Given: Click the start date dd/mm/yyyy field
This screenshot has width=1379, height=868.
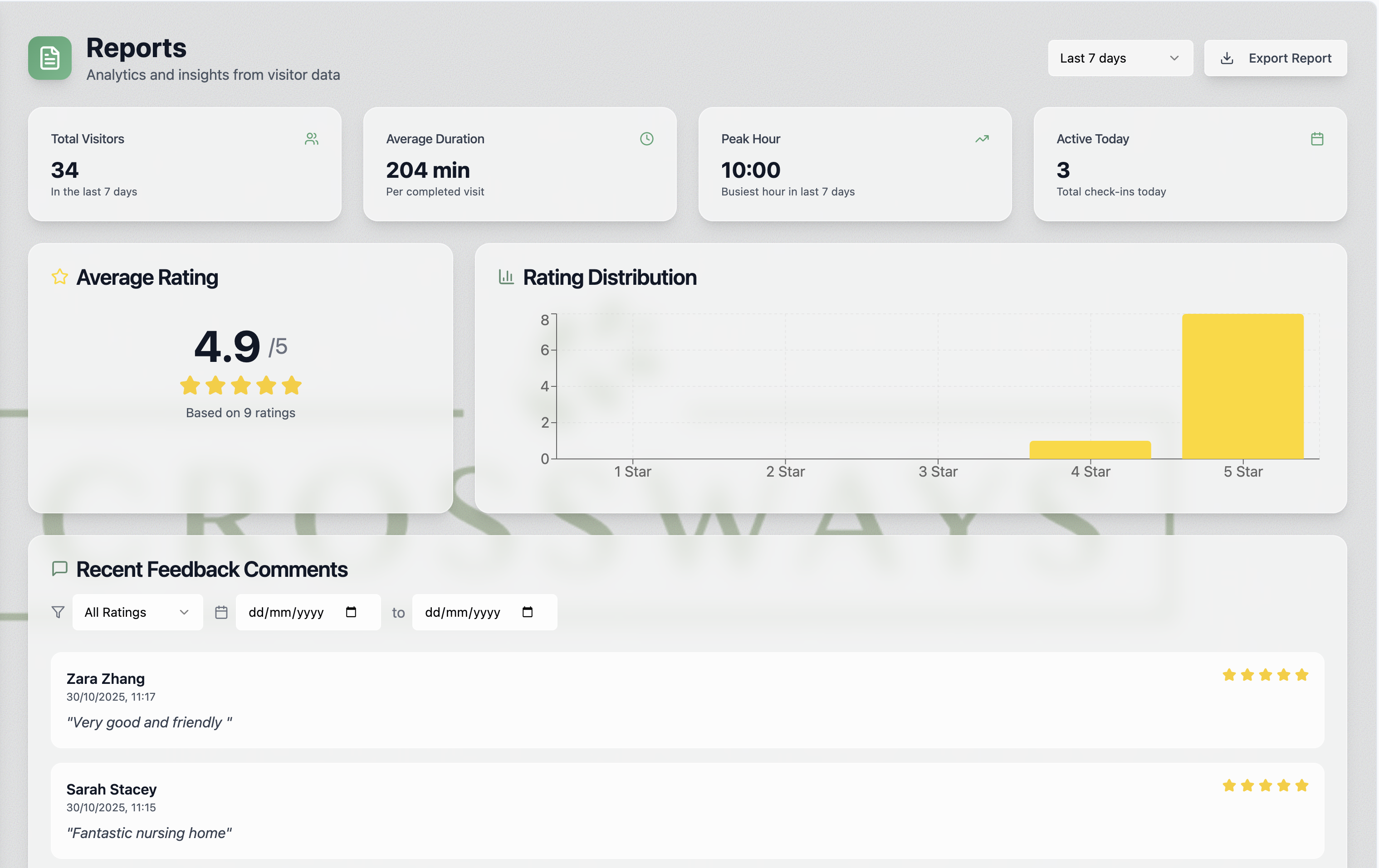Looking at the screenshot, I should (286, 612).
